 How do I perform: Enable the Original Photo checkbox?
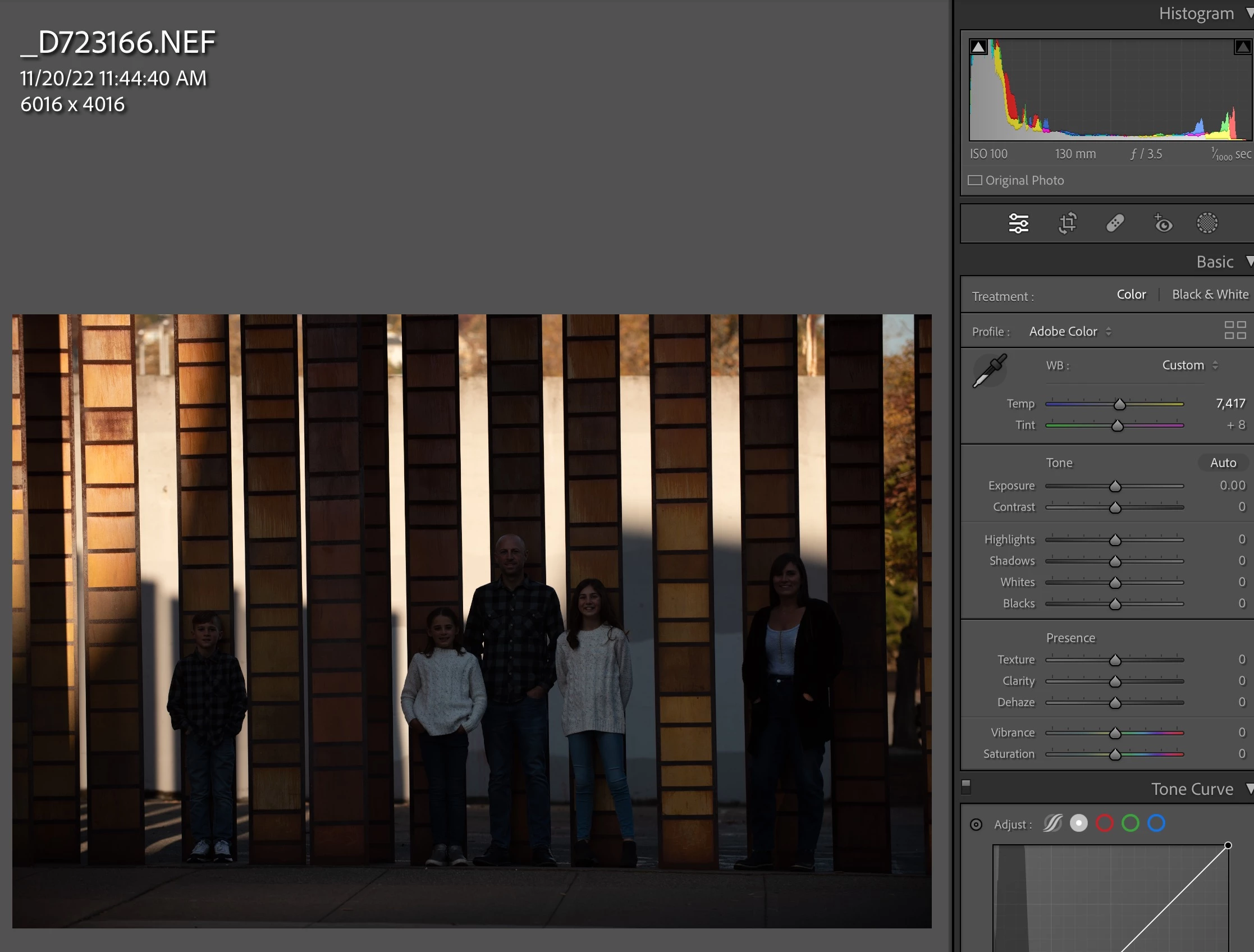975,180
